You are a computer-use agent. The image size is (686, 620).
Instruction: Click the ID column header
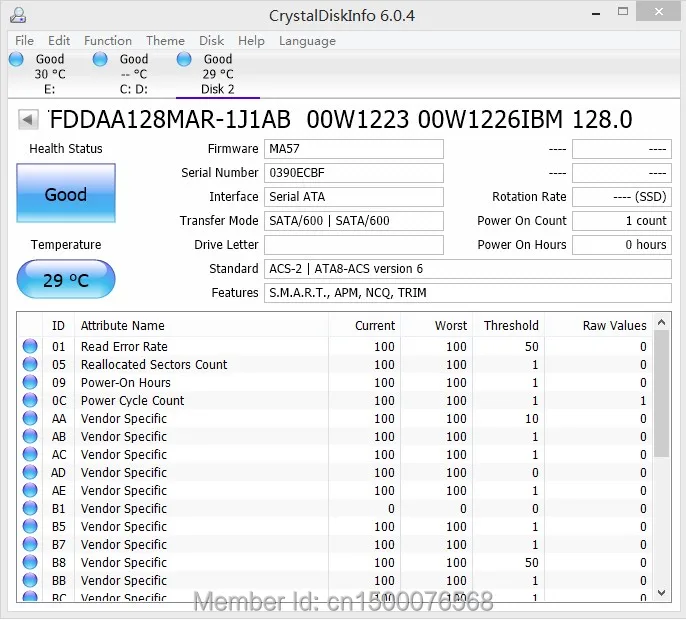pyautogui.click(x=58, y=326)
